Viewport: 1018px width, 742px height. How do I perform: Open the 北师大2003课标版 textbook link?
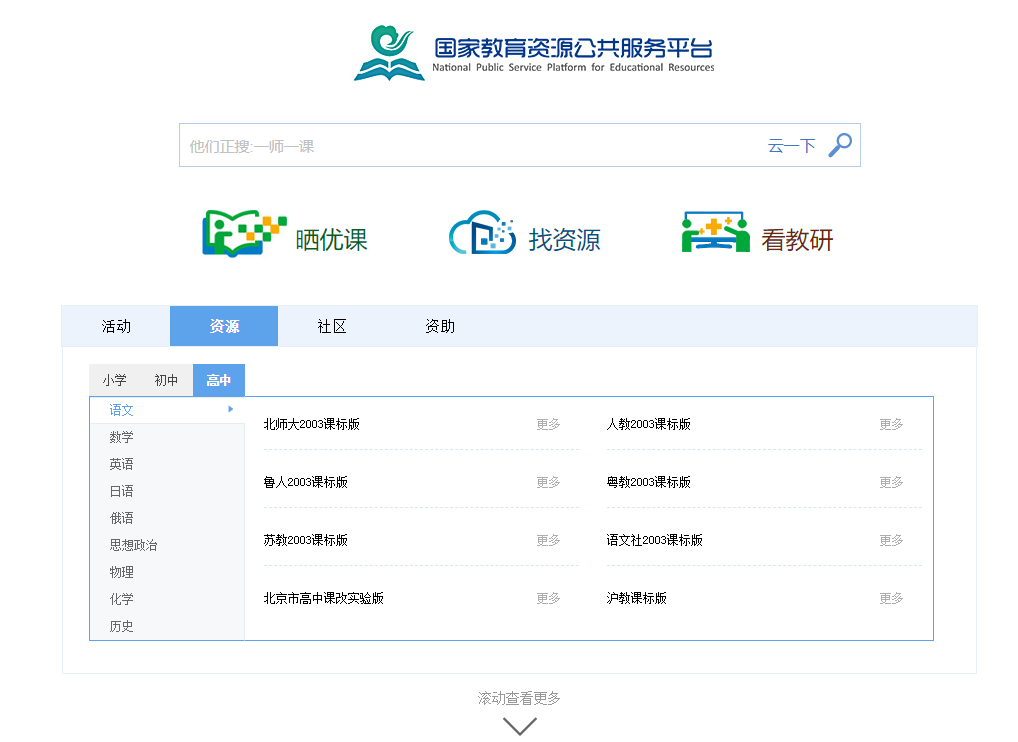[x=313, y=424]
